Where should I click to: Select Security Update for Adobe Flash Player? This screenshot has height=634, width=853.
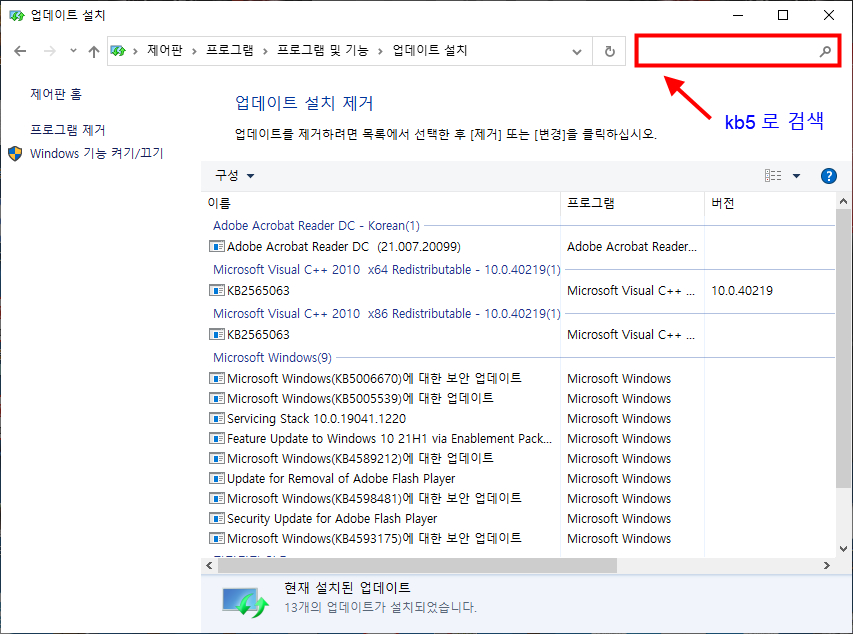click(332, 519)
